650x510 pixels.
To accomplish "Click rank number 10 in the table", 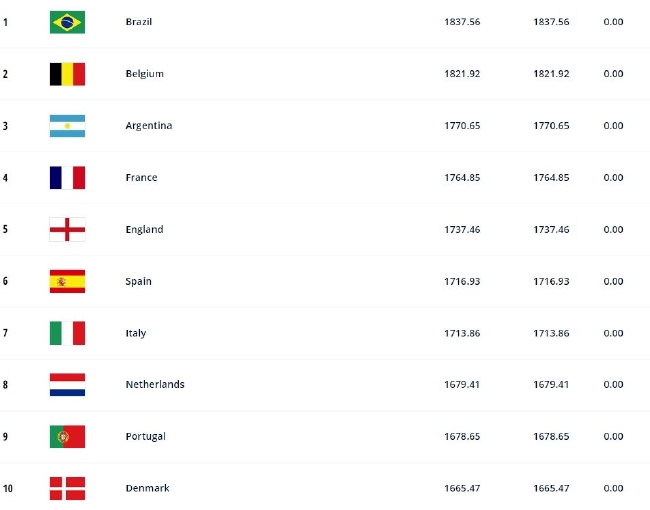I will pyautogui.click(x=8, y=488).
